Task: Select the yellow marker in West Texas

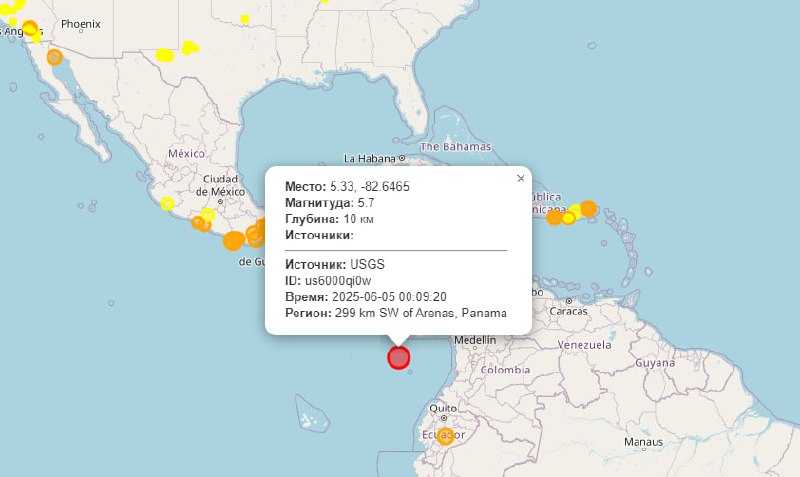Action: click(165, 55)
